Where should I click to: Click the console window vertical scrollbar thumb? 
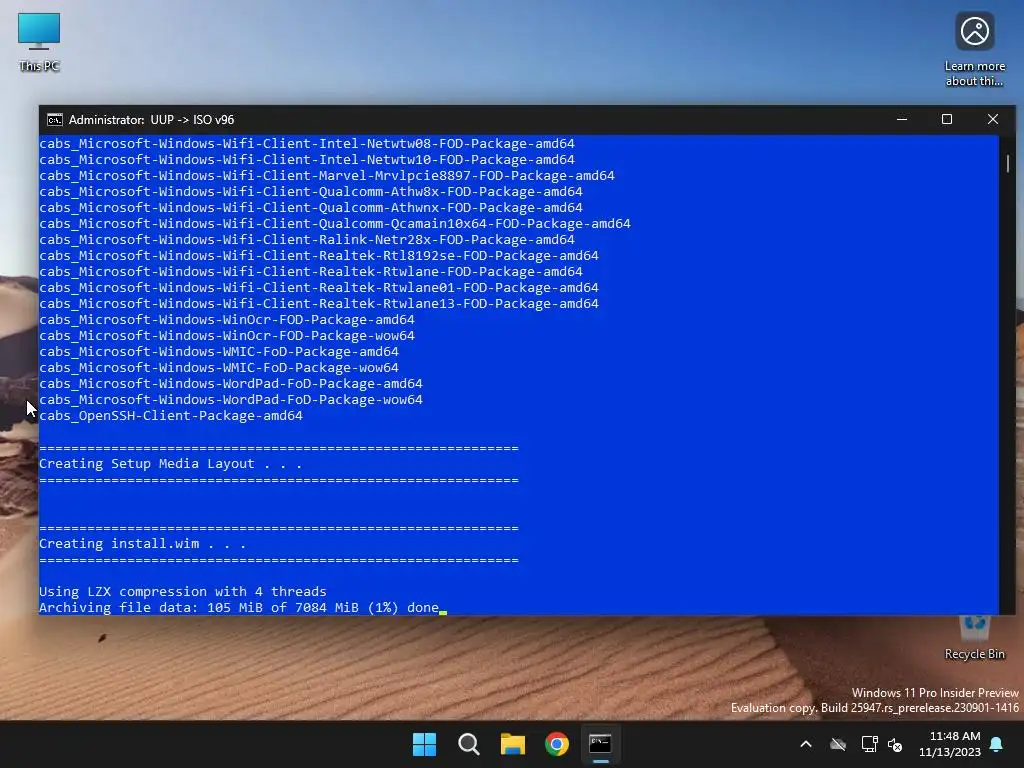pos(1008,163)
